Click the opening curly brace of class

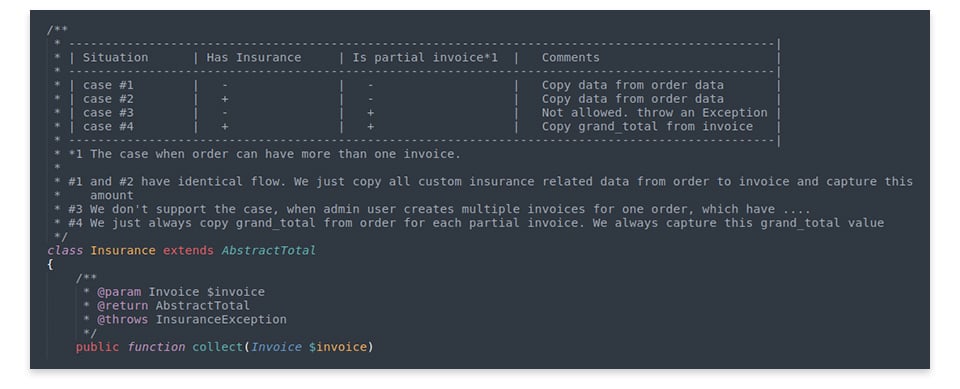[x=50, y=265]
